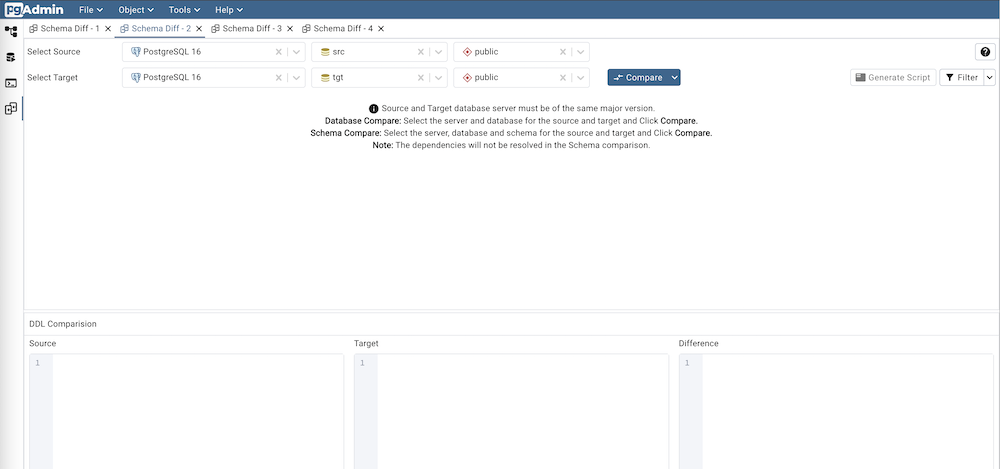The width and height of the screenshot is (1000, 469).
Task: Clear the source server PostgreSQL 16 selection
Action: point(279,52)
